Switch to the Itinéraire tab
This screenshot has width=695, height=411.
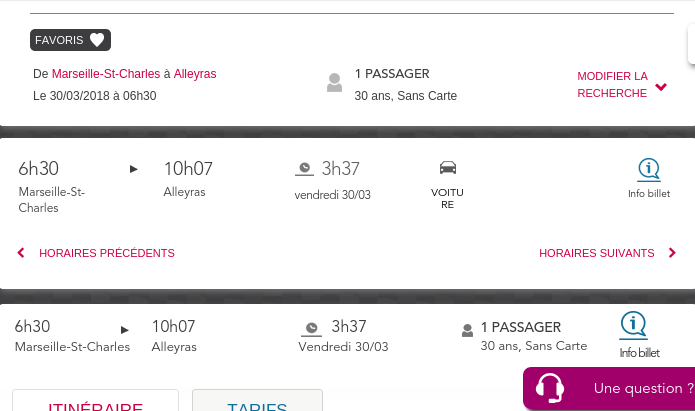(x=95, y=400)
